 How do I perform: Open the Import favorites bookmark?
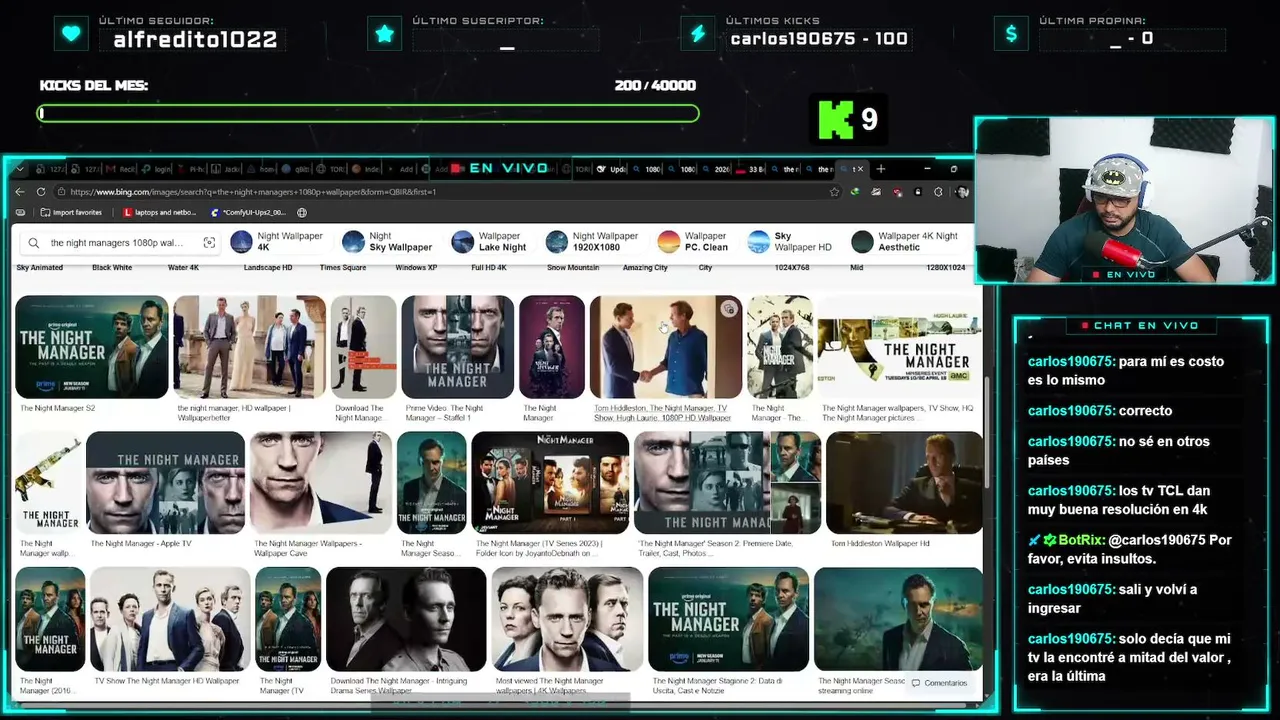pyautogui.click(x=71, y=212)
